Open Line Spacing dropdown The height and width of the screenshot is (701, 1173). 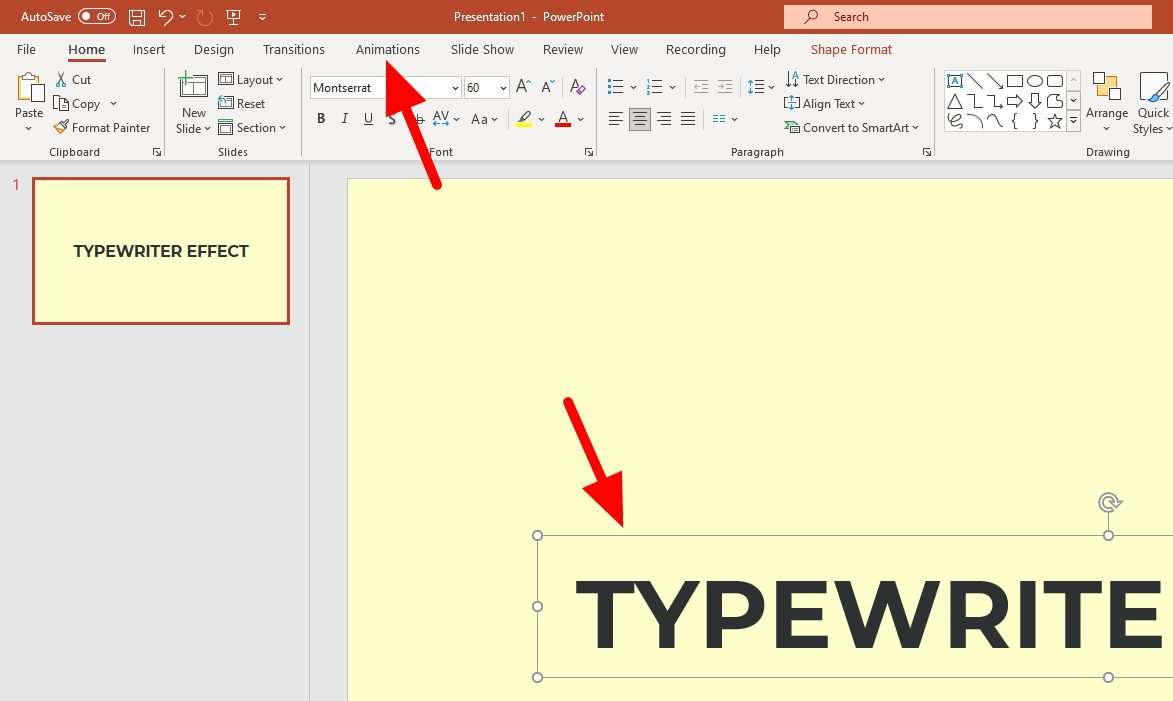click(x=761, y=87)
